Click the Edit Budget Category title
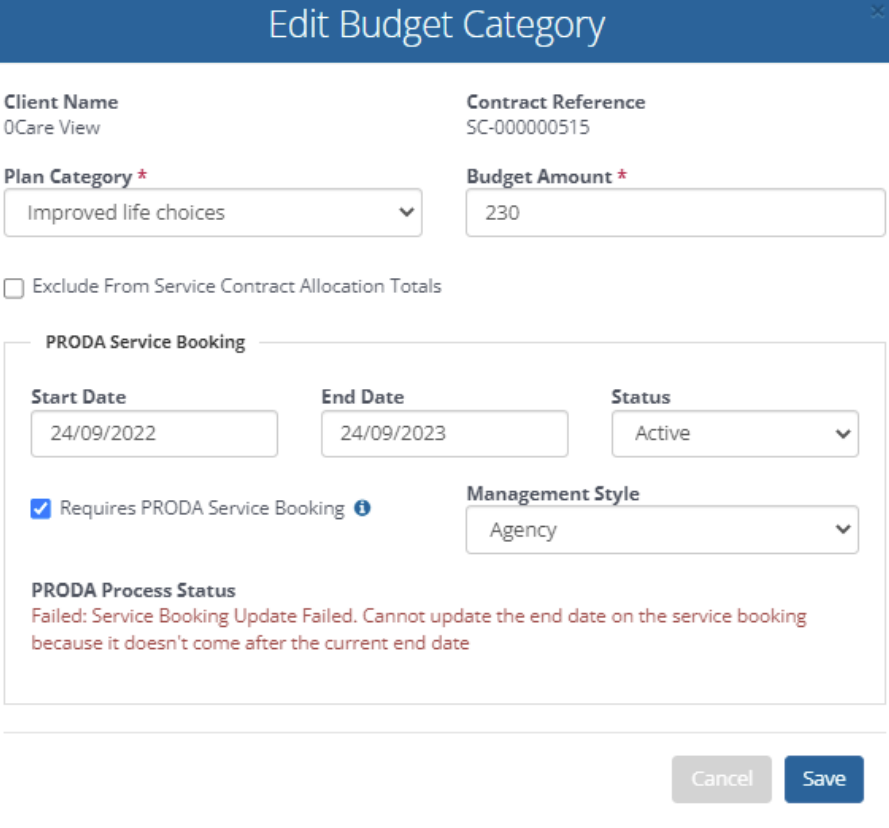This screenshot has height=828, width=889. tap(436, 26)
